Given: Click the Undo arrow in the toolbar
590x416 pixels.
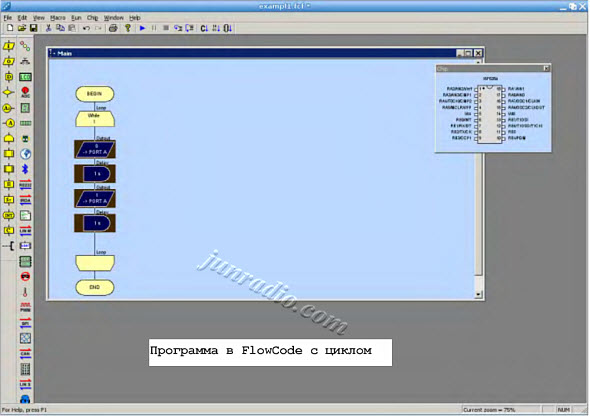Looking at the screenshot, I should pos(86,28).
